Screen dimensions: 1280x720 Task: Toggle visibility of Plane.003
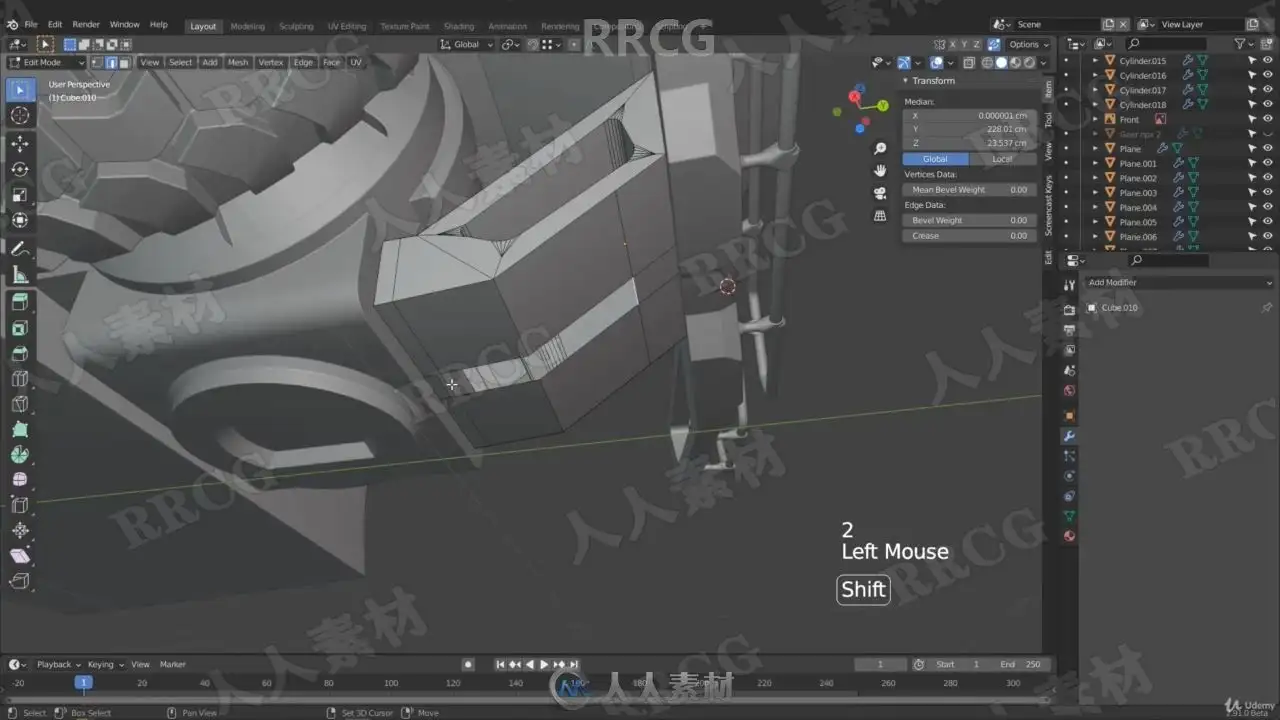click(x=1252, y=193)
